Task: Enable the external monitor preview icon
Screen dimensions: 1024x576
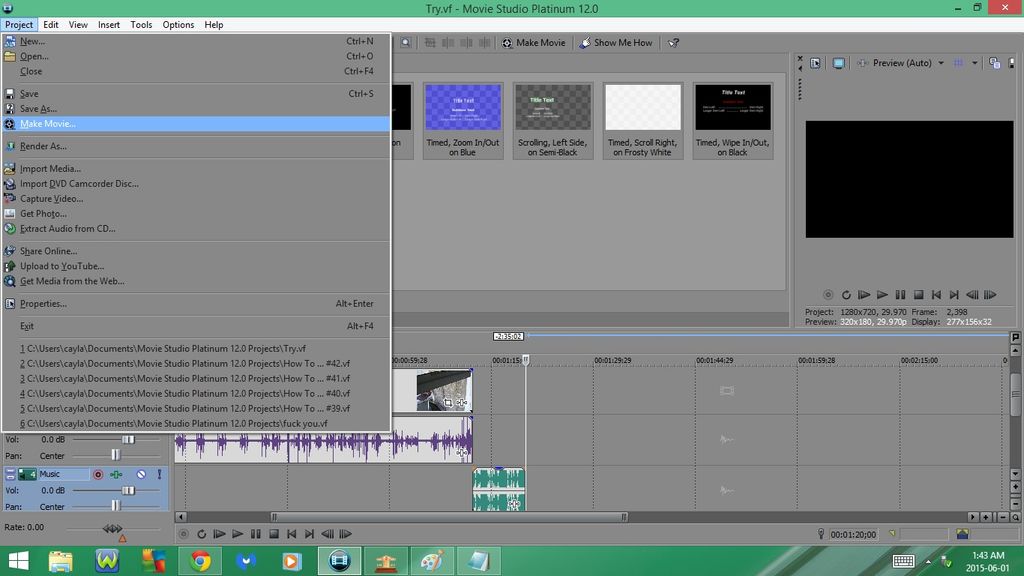Action: point(840,62)
